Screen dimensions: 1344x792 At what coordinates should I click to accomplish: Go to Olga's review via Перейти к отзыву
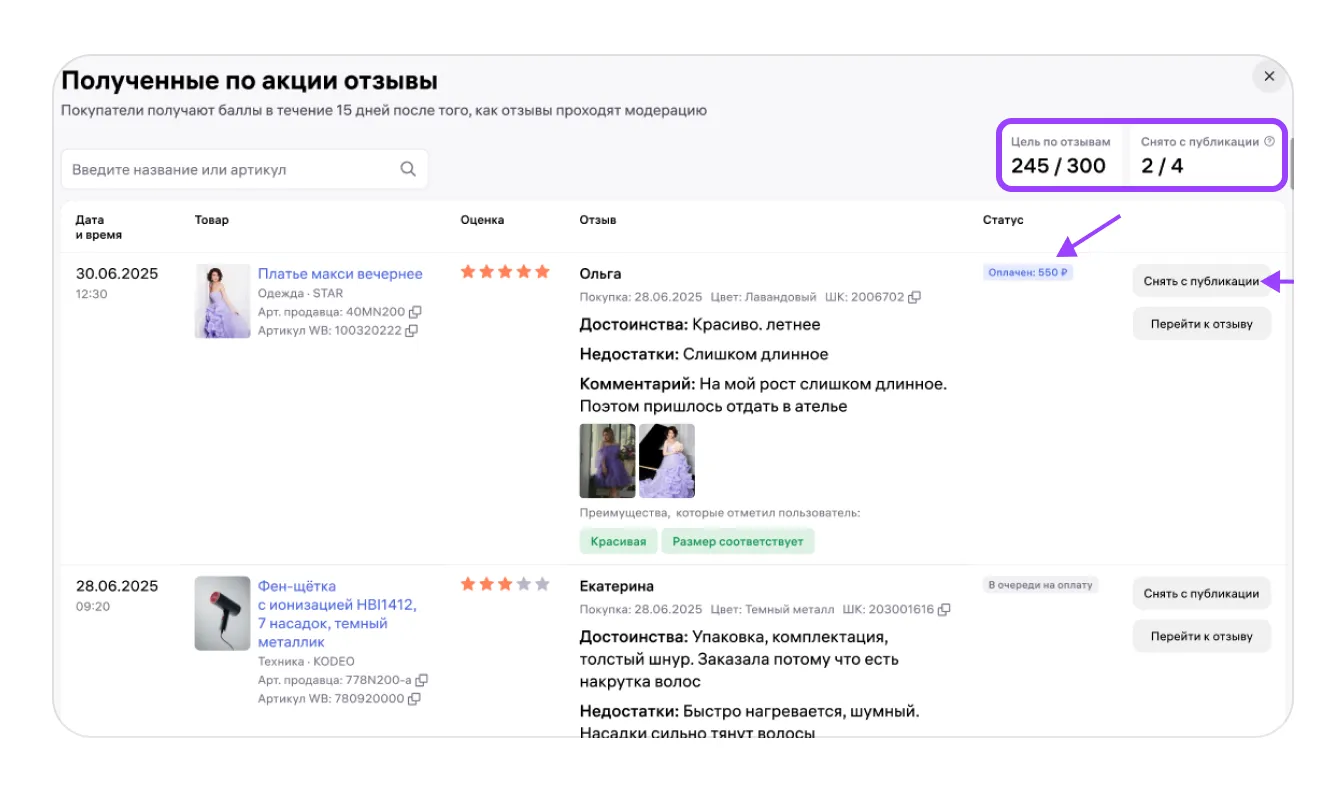coord(1201,324)
